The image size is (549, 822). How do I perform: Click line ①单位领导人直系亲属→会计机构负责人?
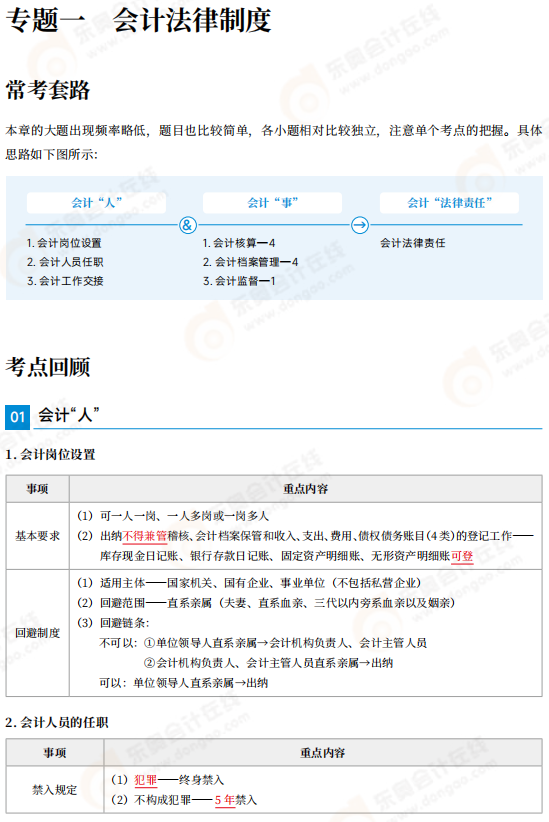point(263,643)
